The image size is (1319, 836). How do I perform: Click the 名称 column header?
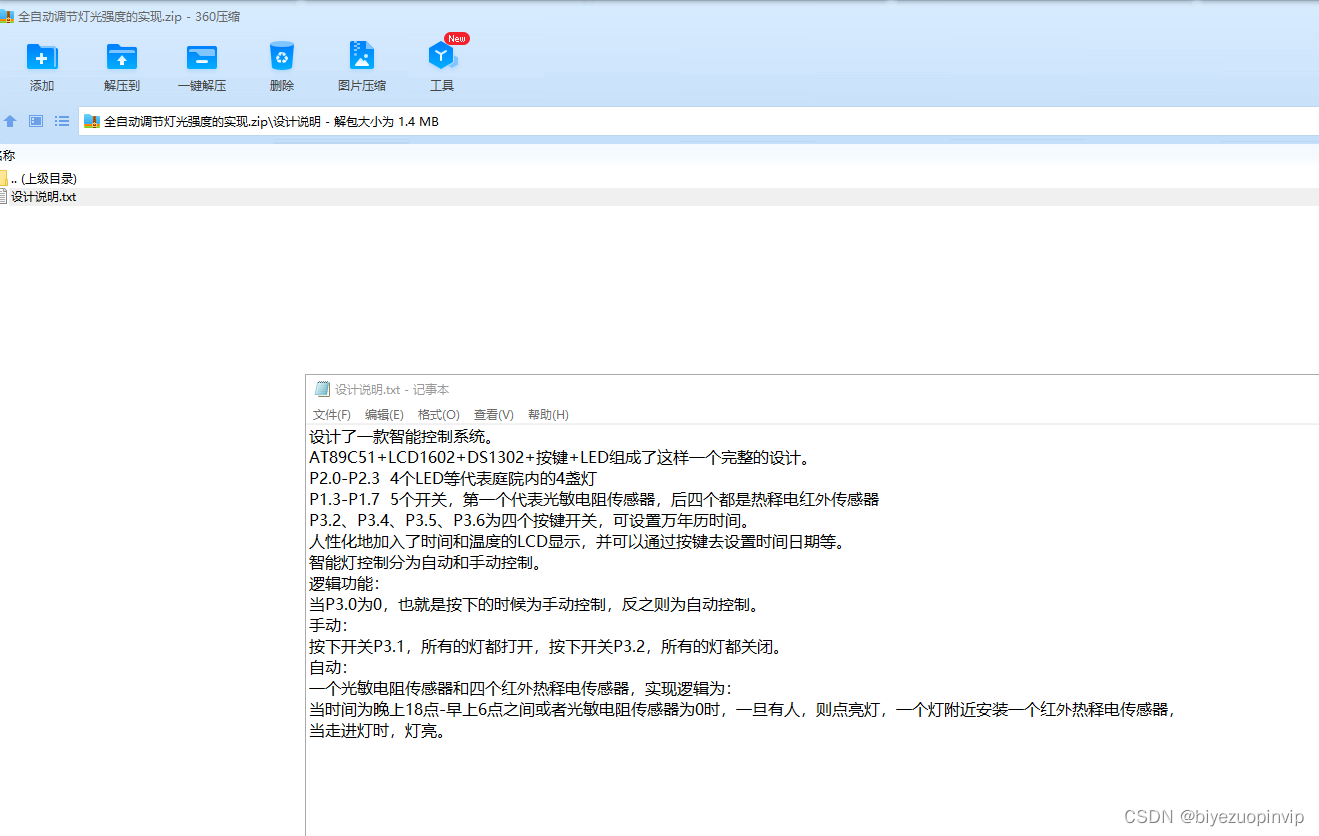pos(7,155)
